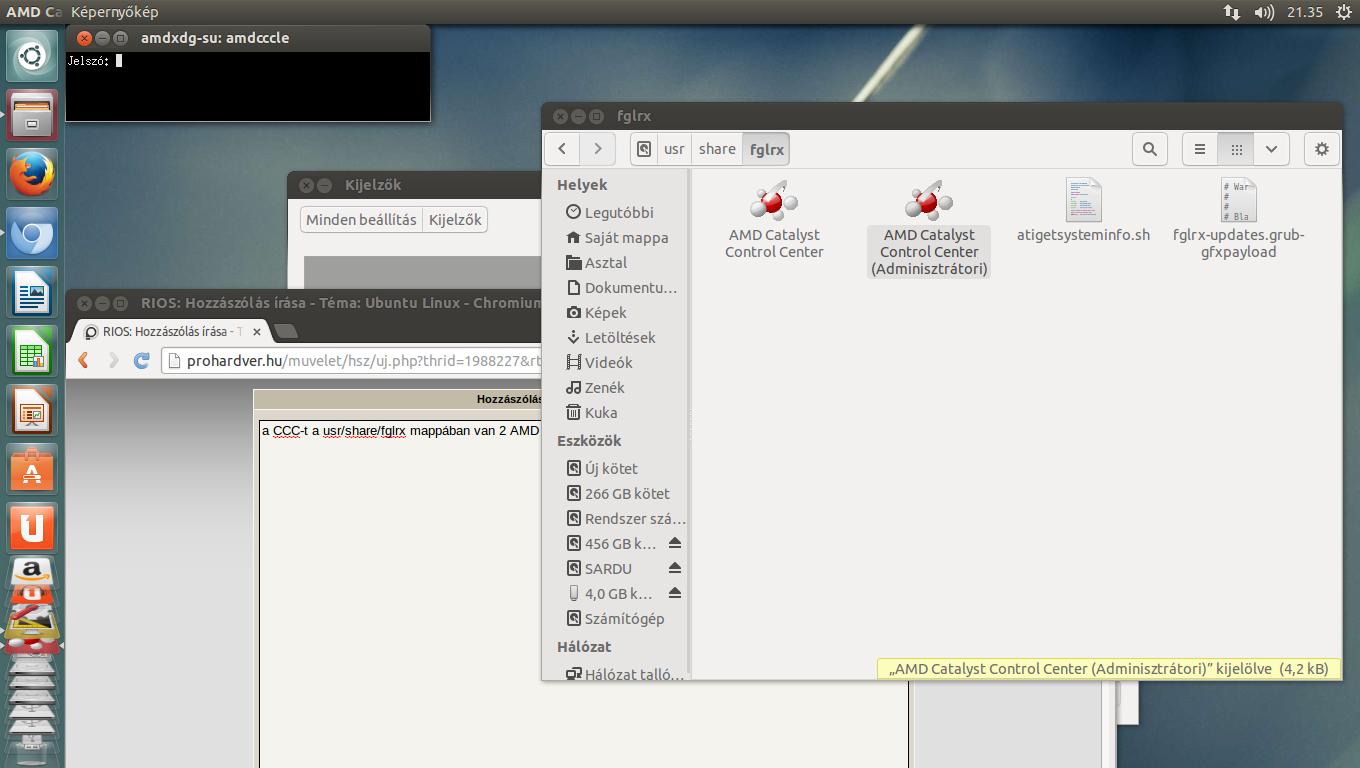
Task: Open LibreOffice Impress from the launcher
Action: point(32,411)
